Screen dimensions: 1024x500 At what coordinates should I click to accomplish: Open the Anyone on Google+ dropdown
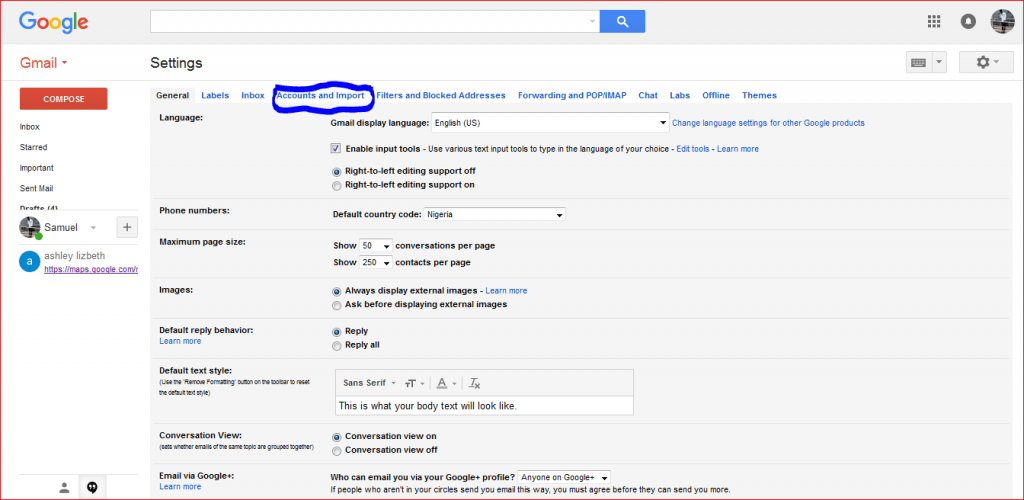[x=564, y=477]
